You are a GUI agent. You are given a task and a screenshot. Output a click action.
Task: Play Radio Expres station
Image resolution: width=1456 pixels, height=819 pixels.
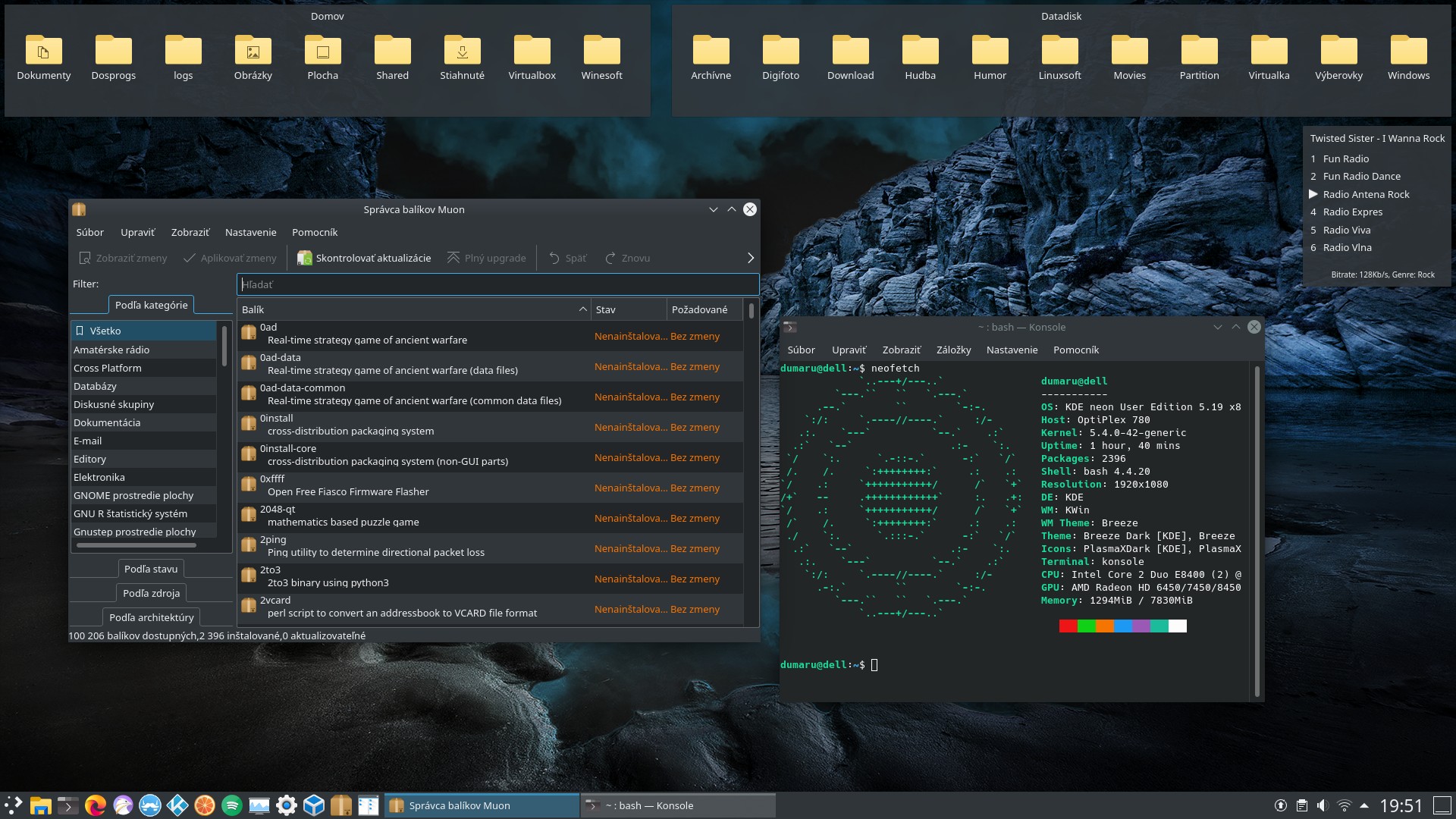tap(1352, 212)
